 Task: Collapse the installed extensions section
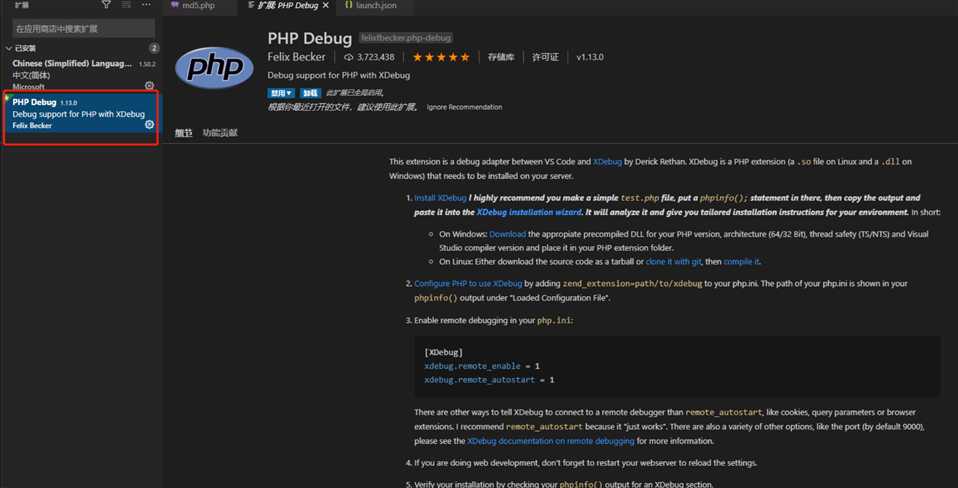9,48
